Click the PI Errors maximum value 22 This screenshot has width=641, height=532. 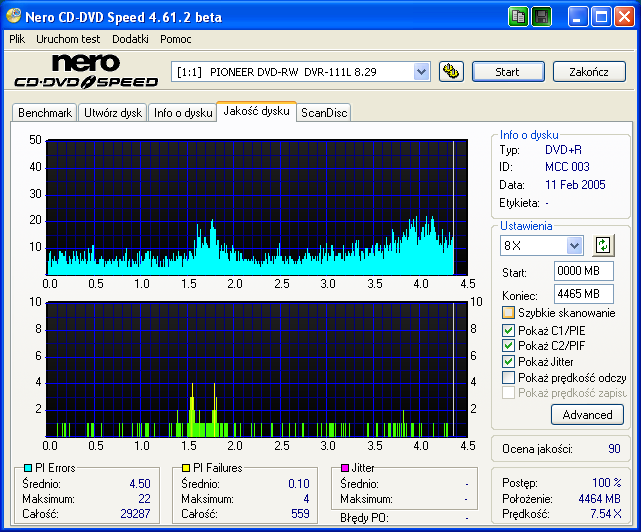click(144, 499)
